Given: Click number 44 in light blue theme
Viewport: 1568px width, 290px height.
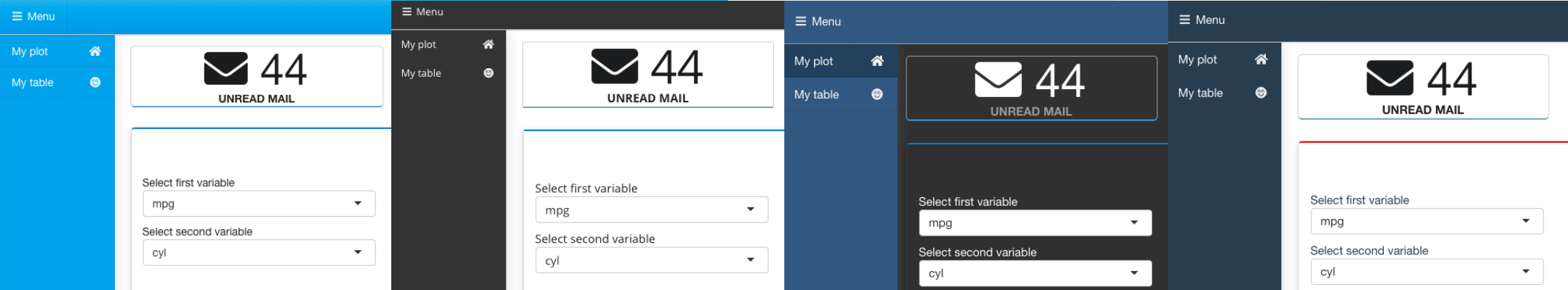Looking at the screenshot, I should point(283,70).
